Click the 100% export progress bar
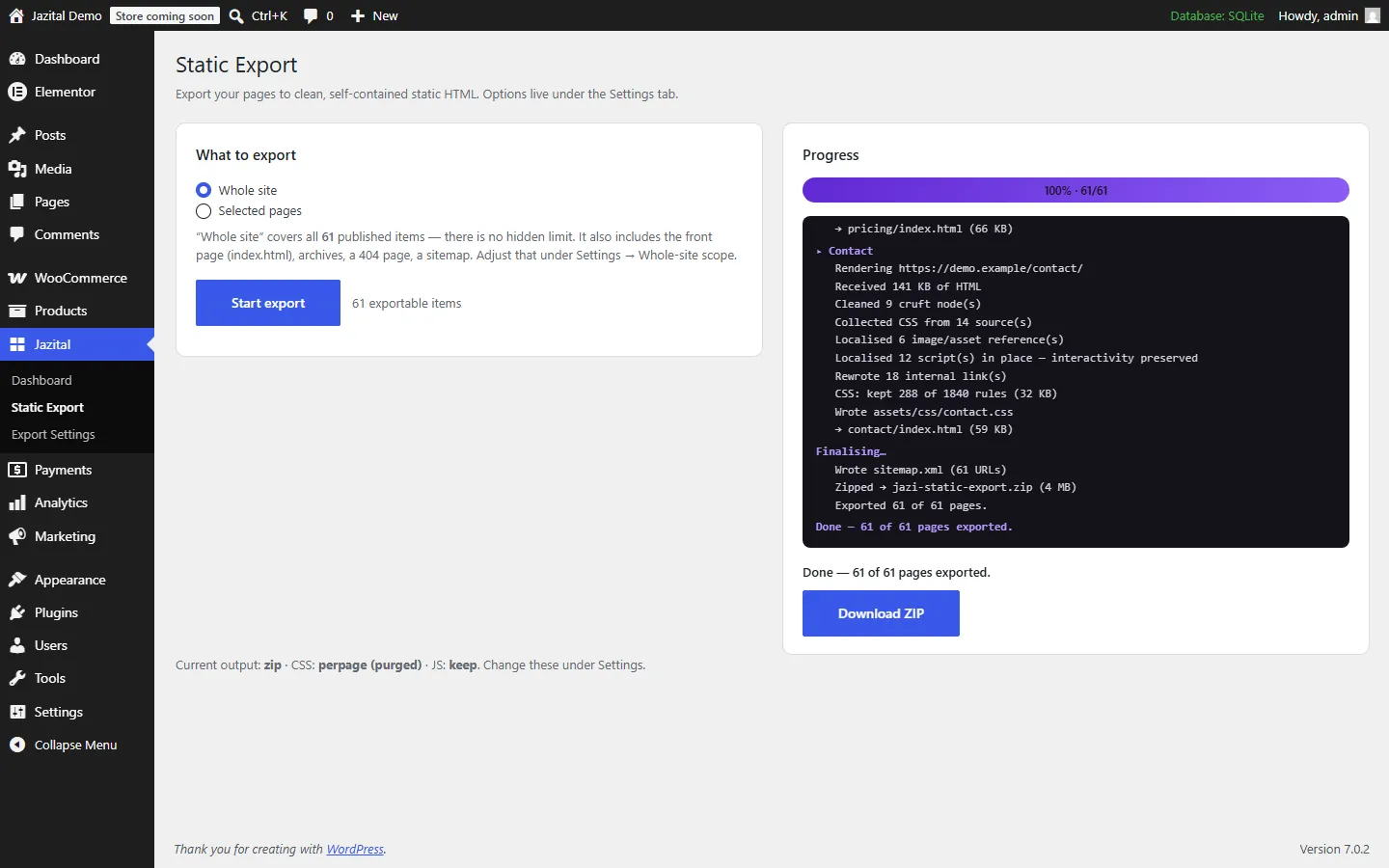The height and width of the screenshot is (868, 1389). (1076, 190)
